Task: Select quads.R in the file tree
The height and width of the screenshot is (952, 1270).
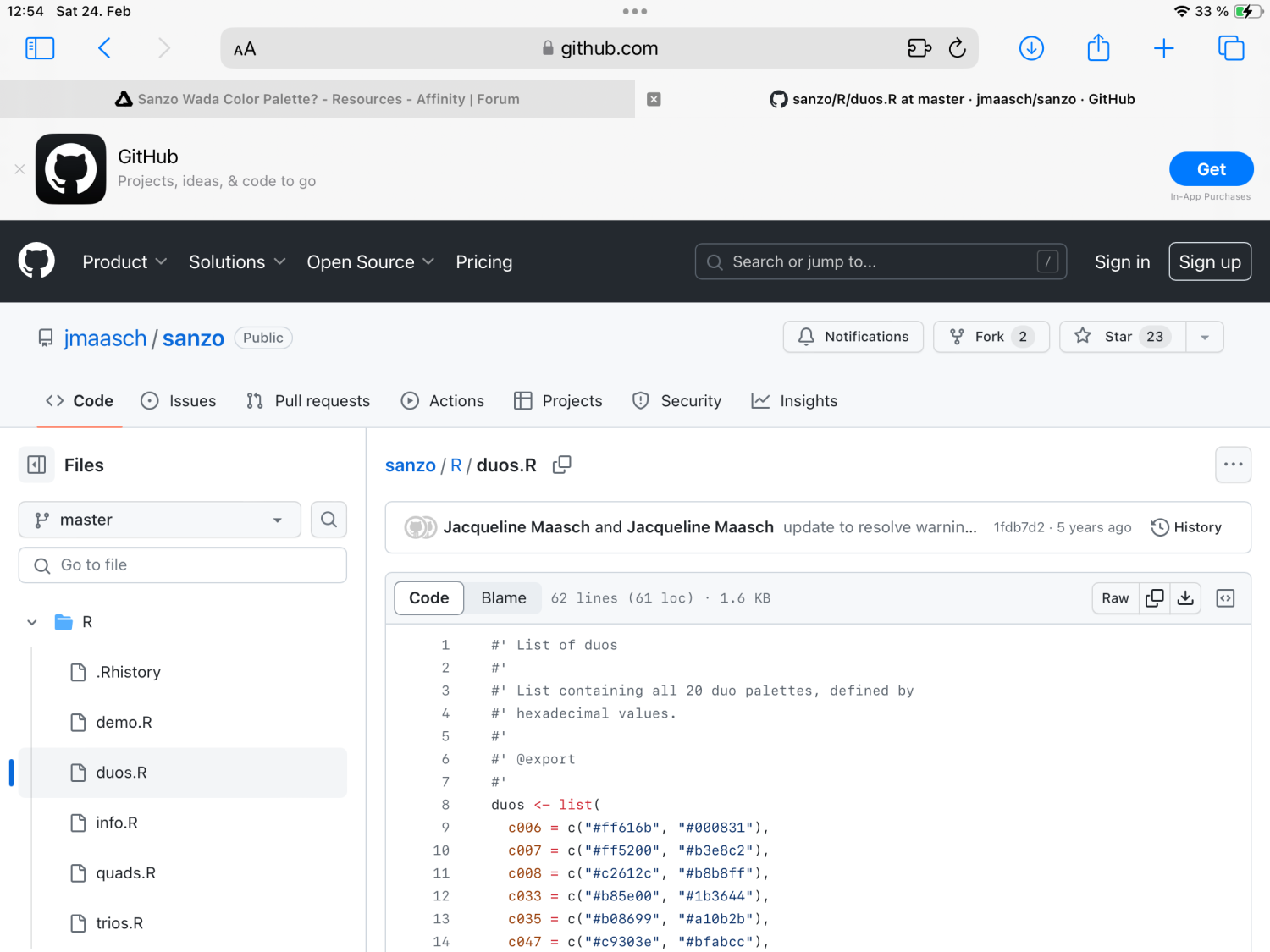Action: (125, 872)
